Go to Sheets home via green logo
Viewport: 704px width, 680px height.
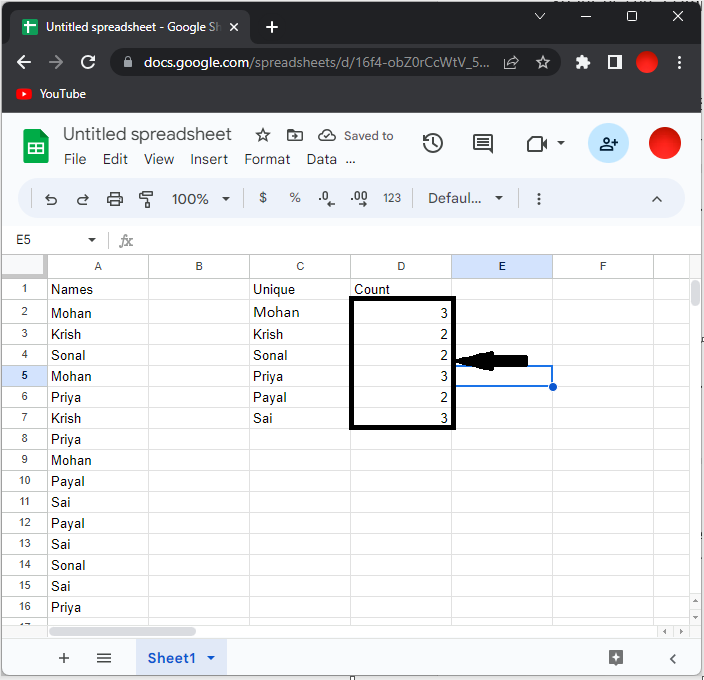35,146
